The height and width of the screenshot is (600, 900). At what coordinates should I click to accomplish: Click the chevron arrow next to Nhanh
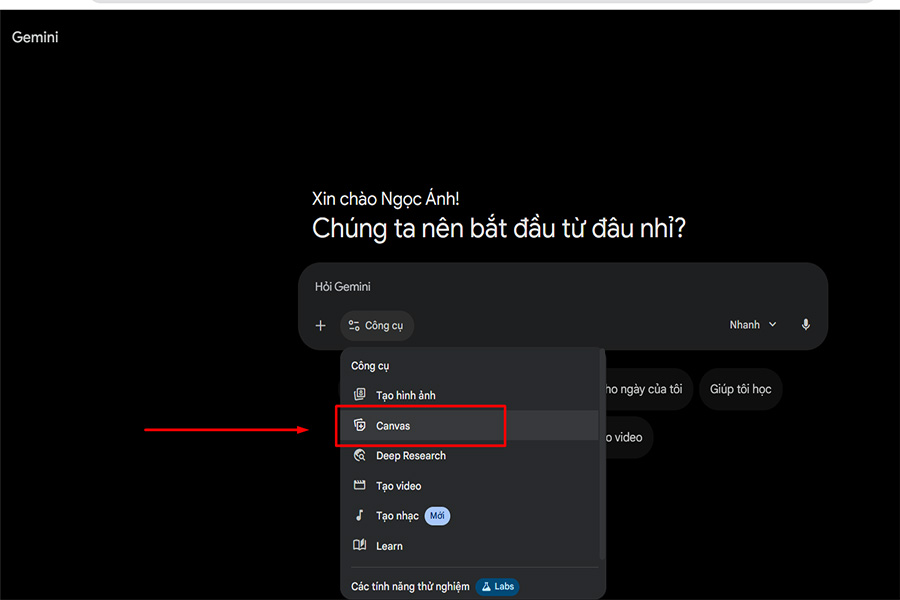click(x=772, y=325)
